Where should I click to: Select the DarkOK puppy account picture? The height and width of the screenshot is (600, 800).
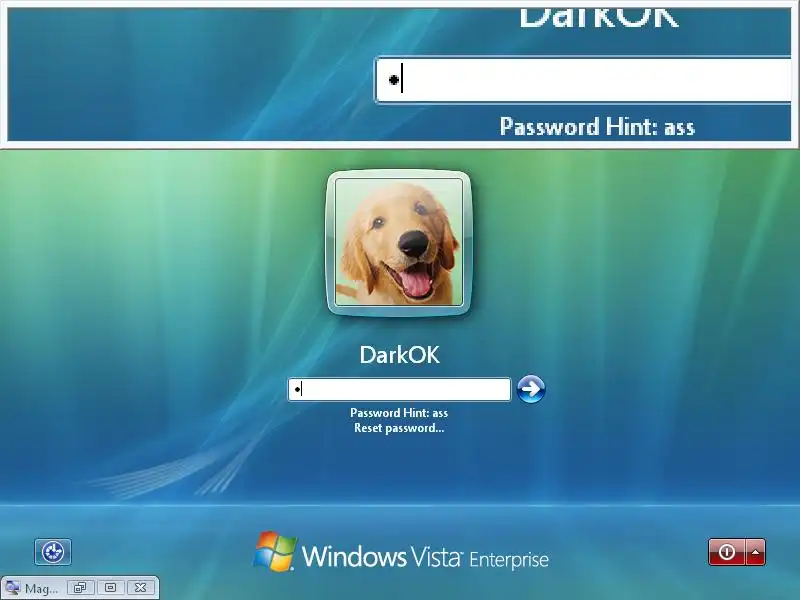pos(398,242)
